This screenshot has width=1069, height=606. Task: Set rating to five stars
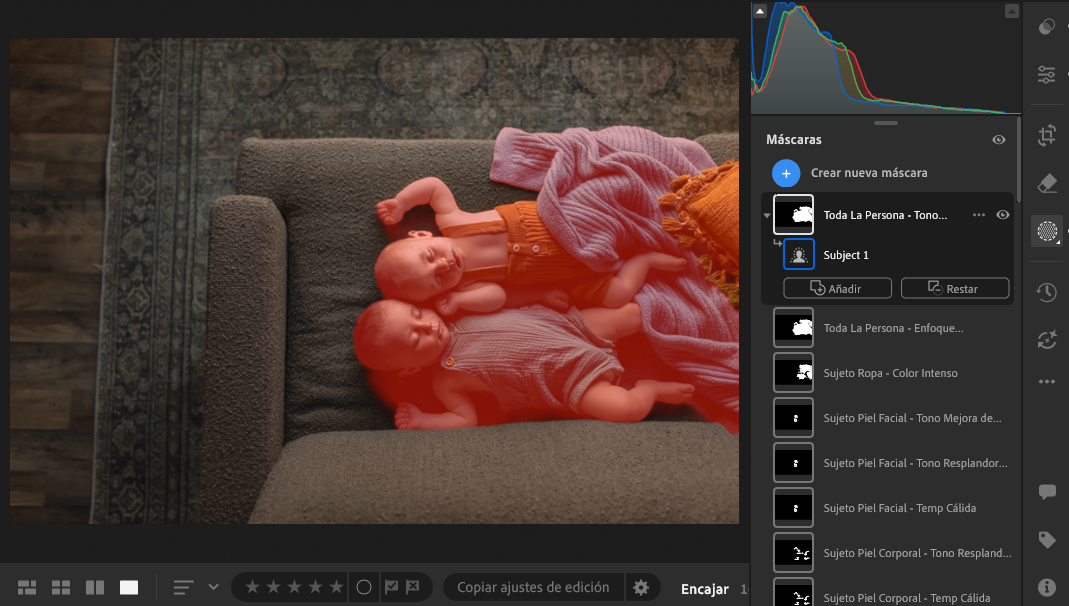tap(336, 587)
